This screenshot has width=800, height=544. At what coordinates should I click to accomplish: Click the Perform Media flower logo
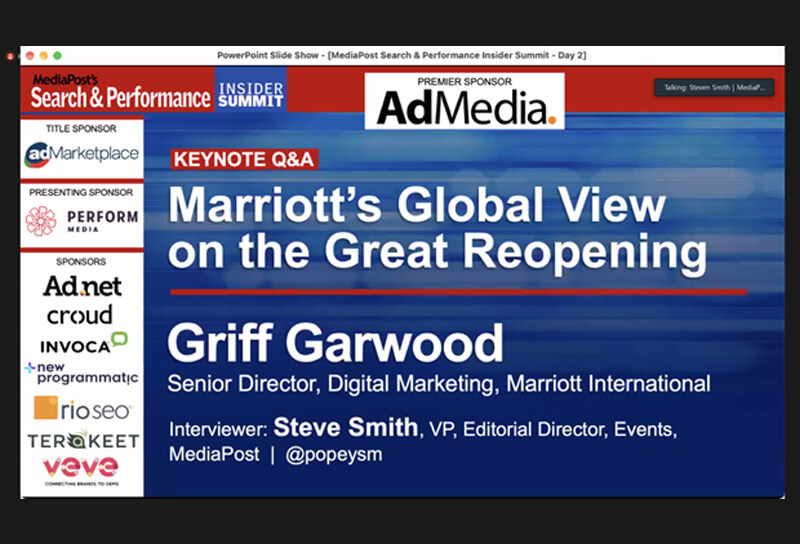pos(41,221)
